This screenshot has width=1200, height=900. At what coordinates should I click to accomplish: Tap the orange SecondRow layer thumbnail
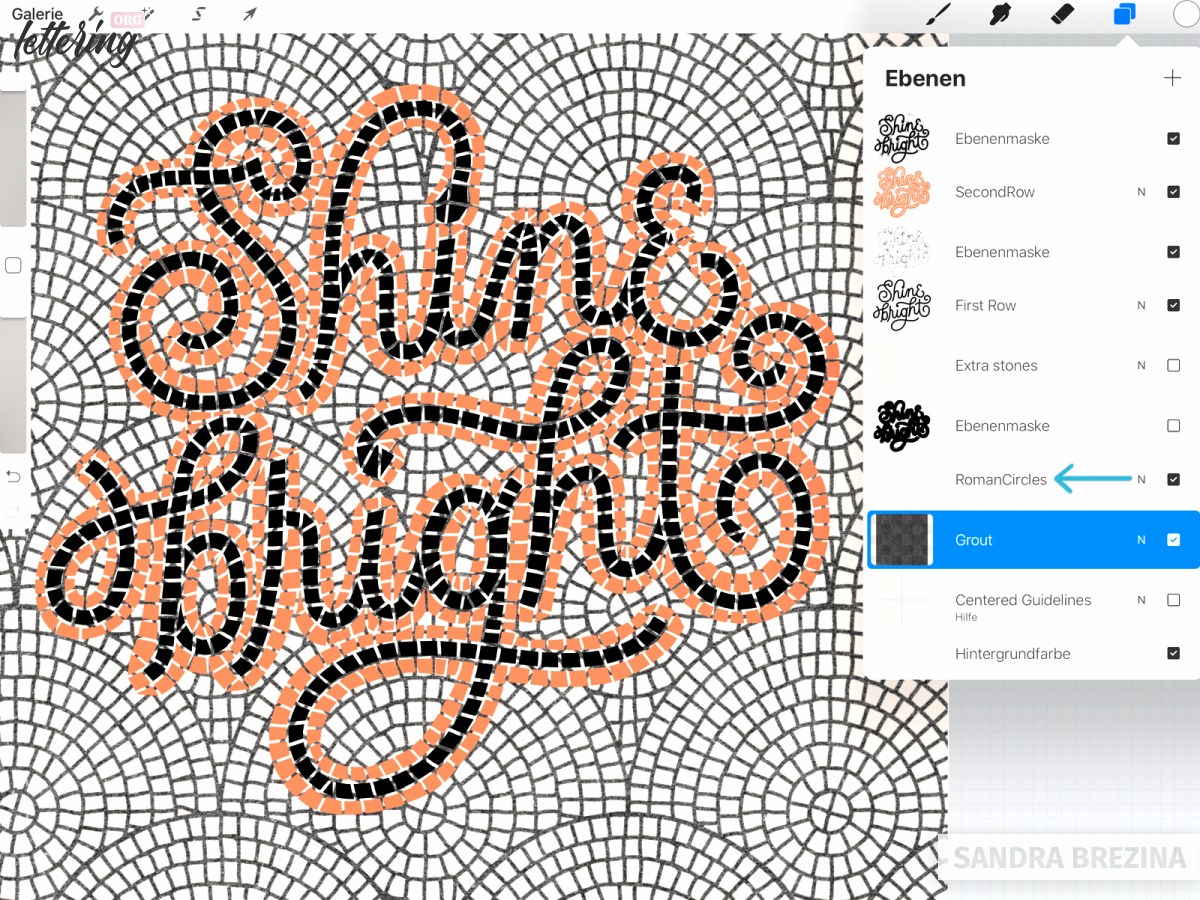[x=902, y=192]
